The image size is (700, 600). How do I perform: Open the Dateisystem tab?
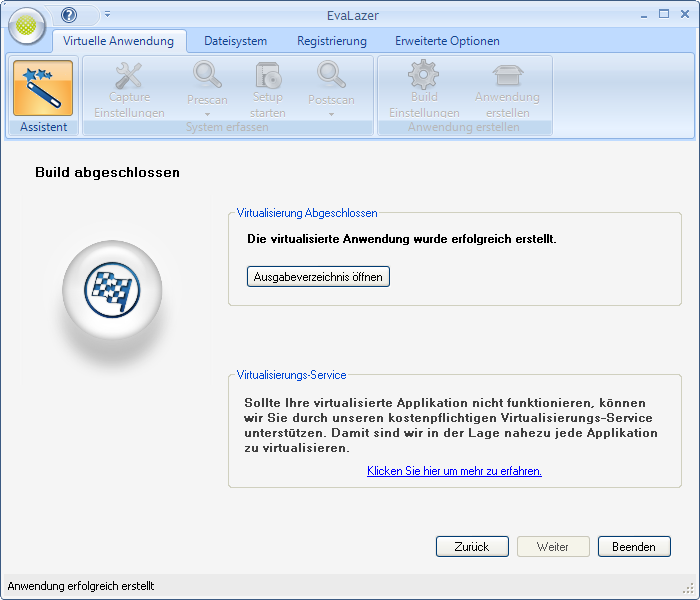[x=235, y=41]
